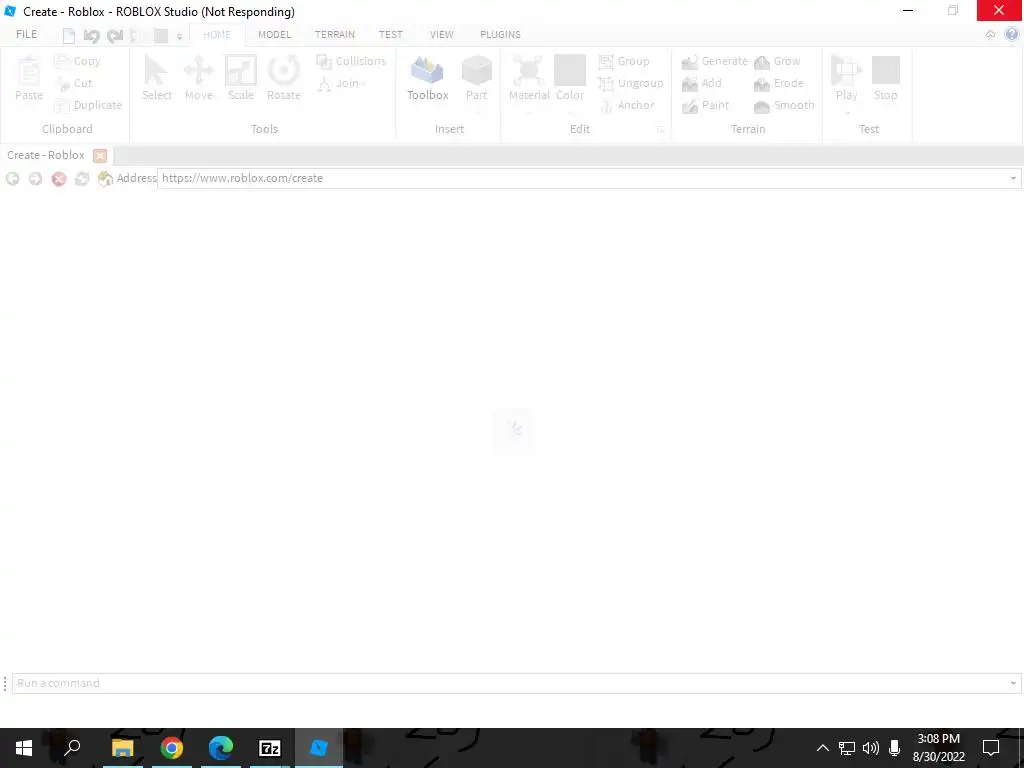
Task: Click Ungroup in the Edit section
Action: coord(631,83)
